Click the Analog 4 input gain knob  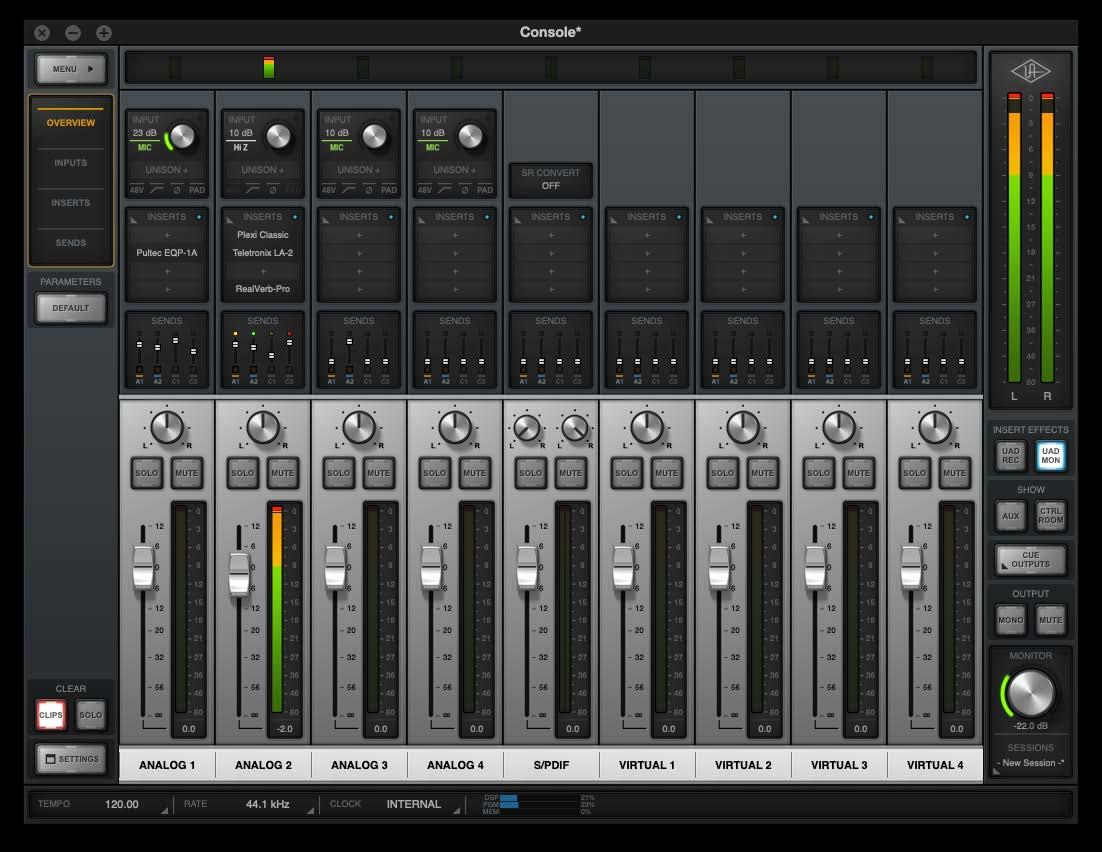(470, 136)
